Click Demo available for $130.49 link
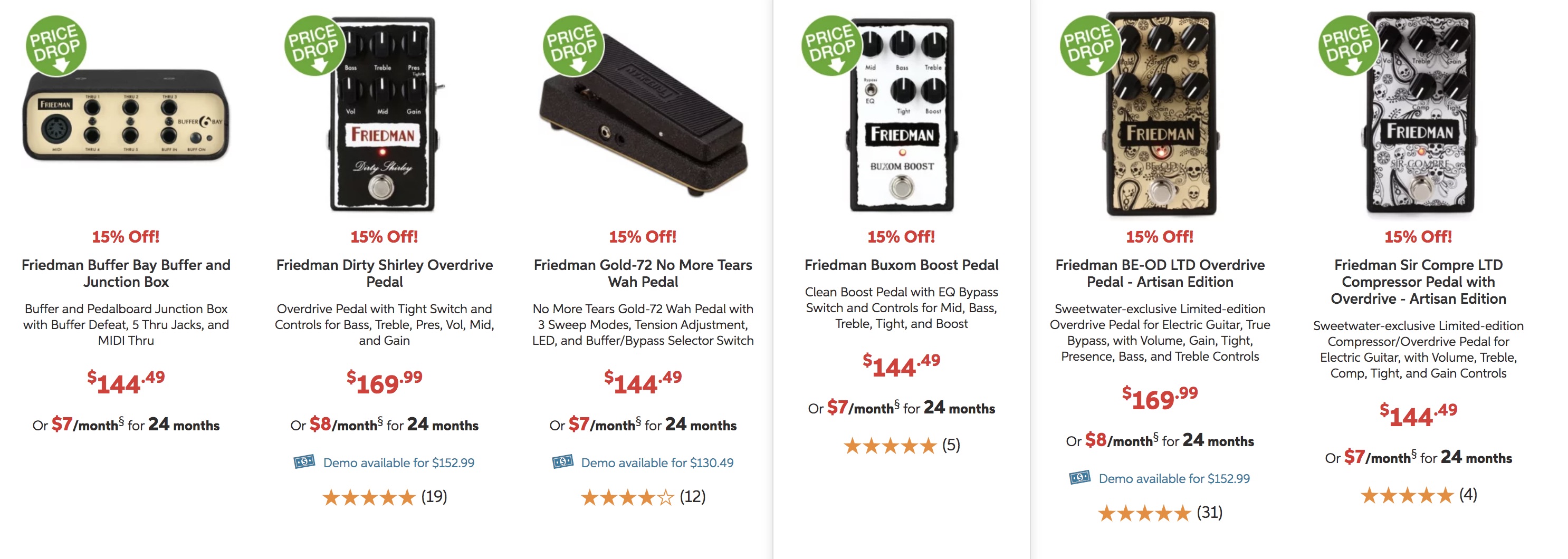The width and height of the screenshot is (1568, 559). click(657, 462)
